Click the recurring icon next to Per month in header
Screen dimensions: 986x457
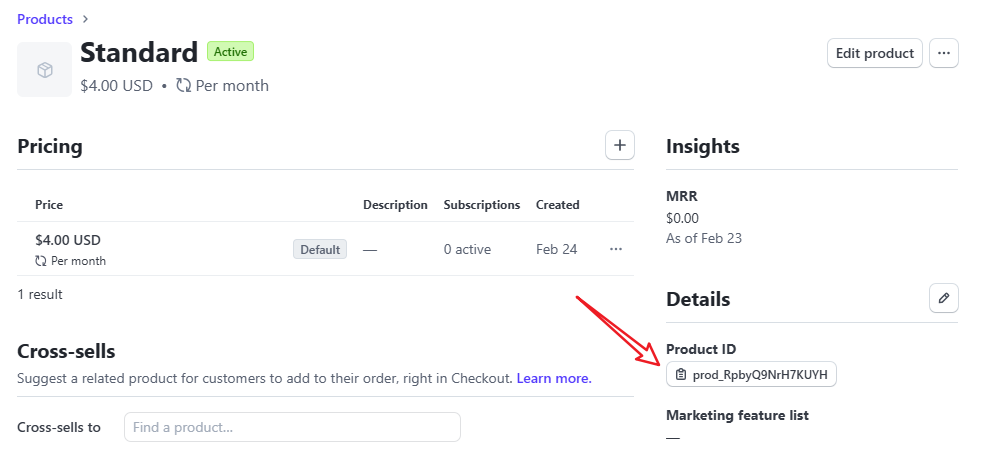coord(184,85)
